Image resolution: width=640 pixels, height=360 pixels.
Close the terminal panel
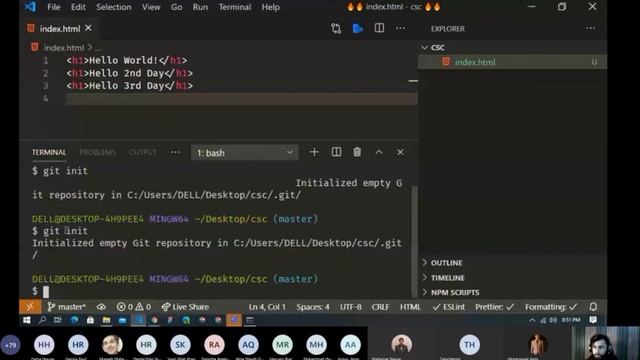(x=400, y=152)
